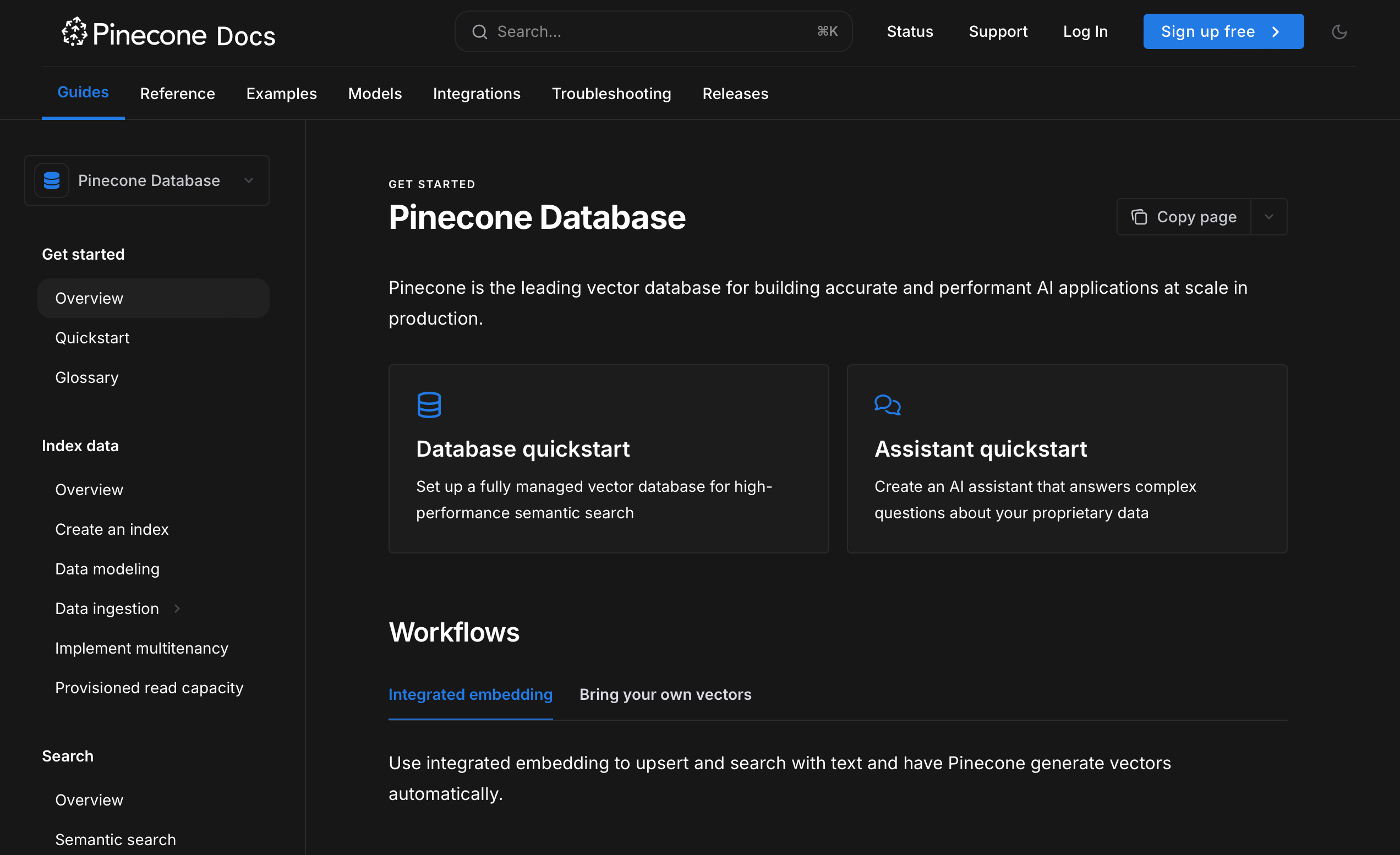Click the ⌘K shortcut hint in search bar
Viewport: 1400px width, 855px height.
pyautogui.click(x=827, y=31)
